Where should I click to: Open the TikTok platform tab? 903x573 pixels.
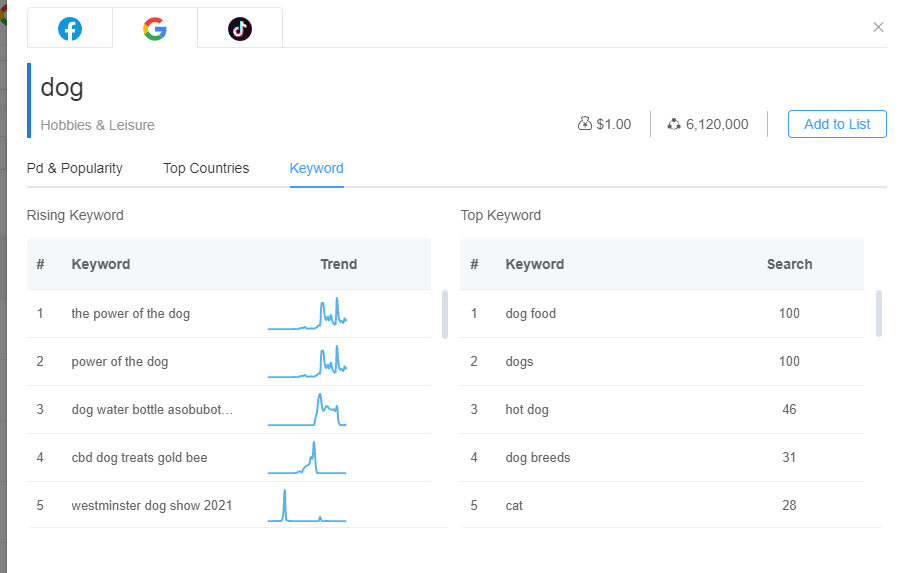pyautogui.click(x=240, y=29)
